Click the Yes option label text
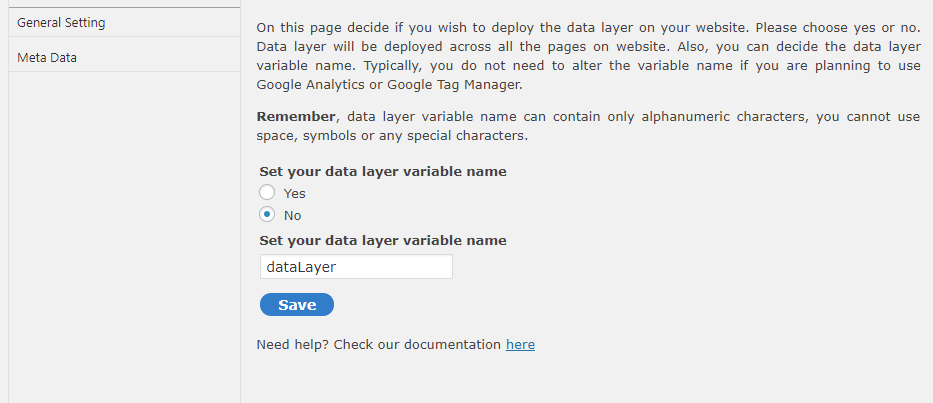Viewport: 933px width, 403px height. 295,193
